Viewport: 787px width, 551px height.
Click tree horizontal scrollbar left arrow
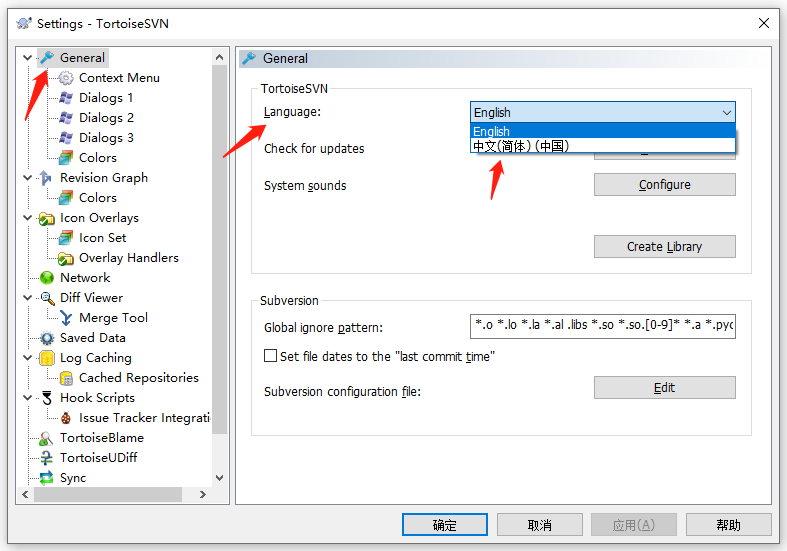pyautogui.click(x=25, y=494)
